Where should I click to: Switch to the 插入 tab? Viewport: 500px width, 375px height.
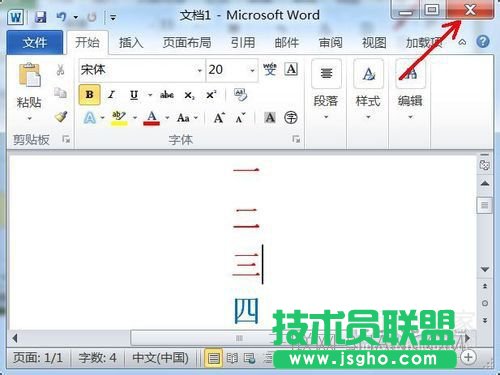(x=131, y=42)
